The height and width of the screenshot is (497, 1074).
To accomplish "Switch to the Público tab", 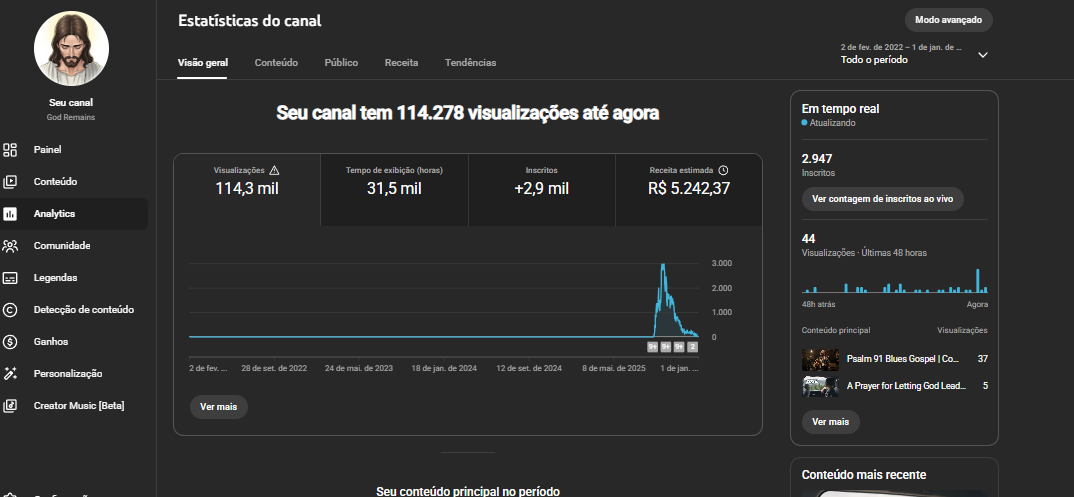I will [x=341, y=62].
